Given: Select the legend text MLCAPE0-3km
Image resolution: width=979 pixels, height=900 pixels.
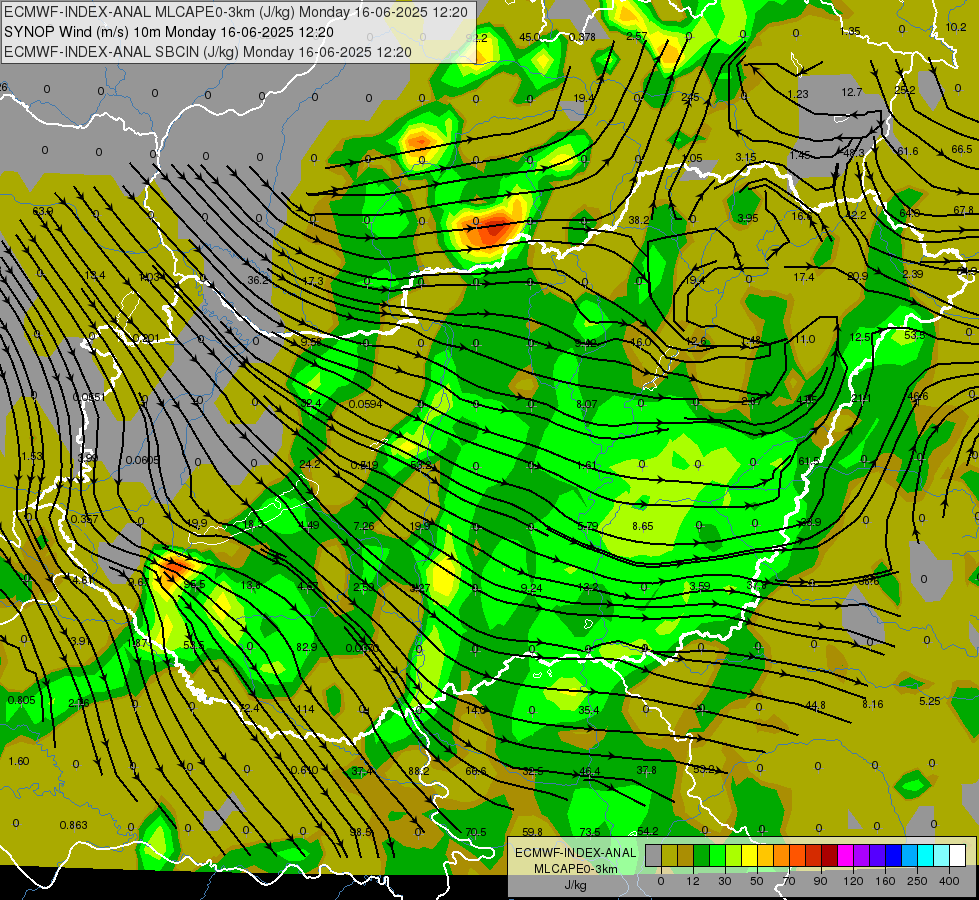Looking at the screenshot, I should click(x=575, y=869).
